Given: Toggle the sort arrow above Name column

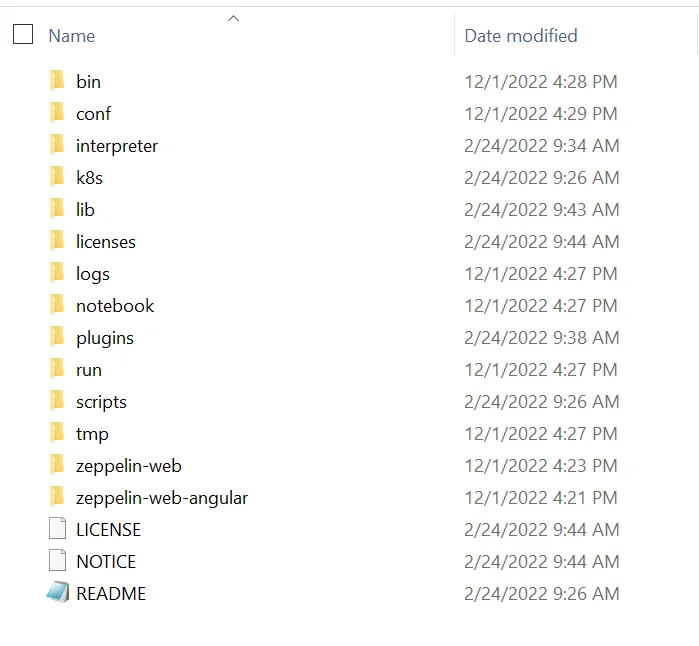Looking at the screenshot, I should click(233, 18).
